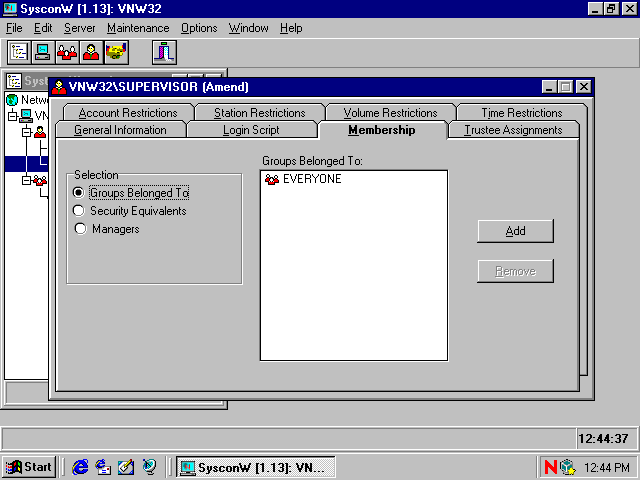Click the system tree view toolbar icon
Screen dimensions: 640x480
19,52
